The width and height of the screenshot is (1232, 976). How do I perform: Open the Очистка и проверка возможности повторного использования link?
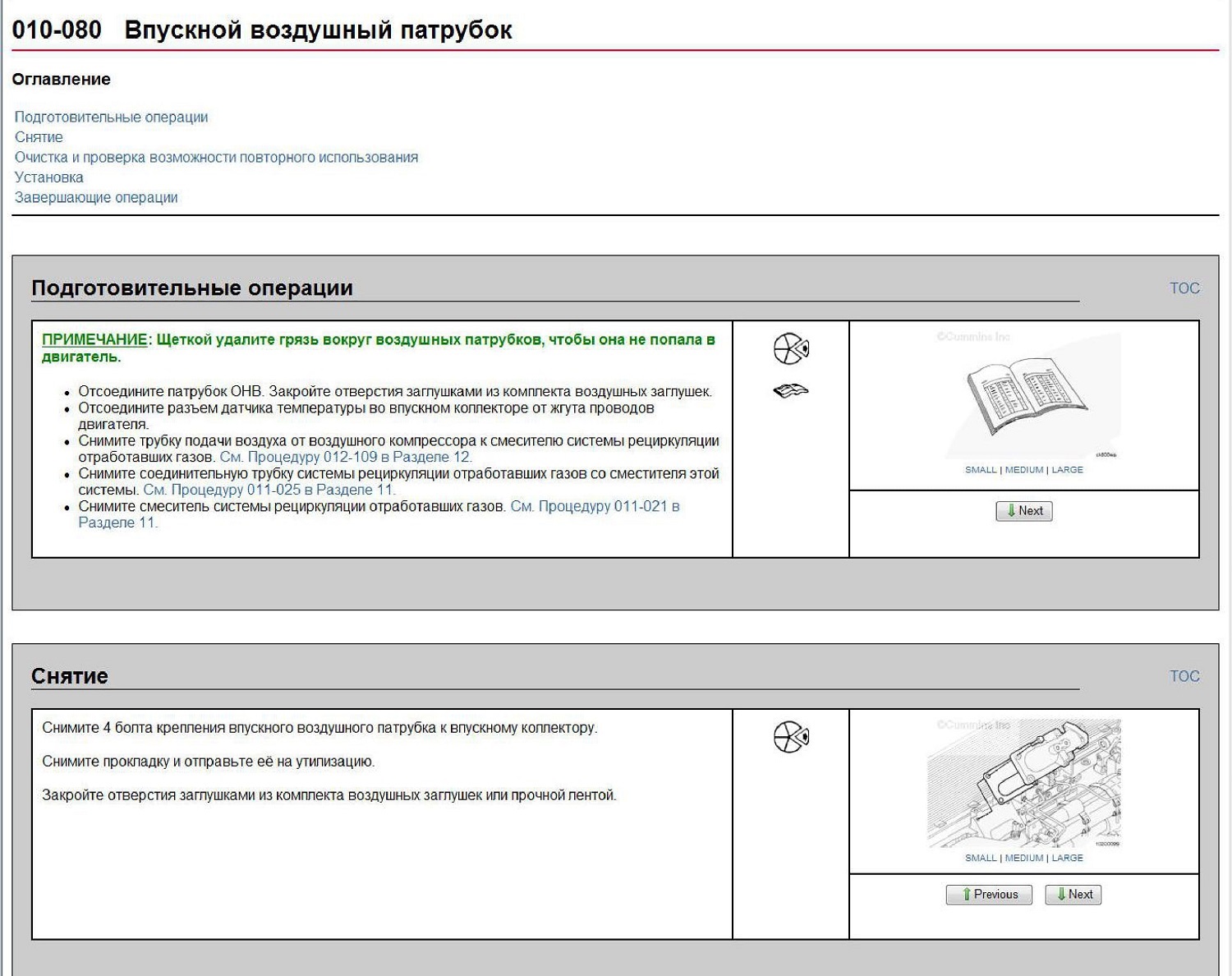[x=216, y=157]
